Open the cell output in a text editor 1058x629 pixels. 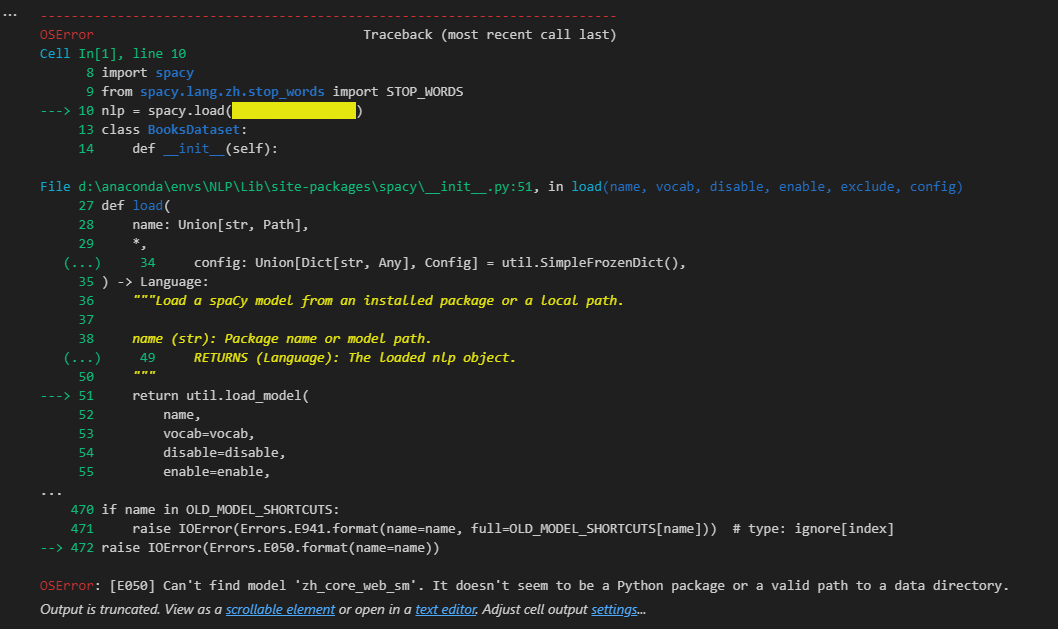click(x=445, y=609)
